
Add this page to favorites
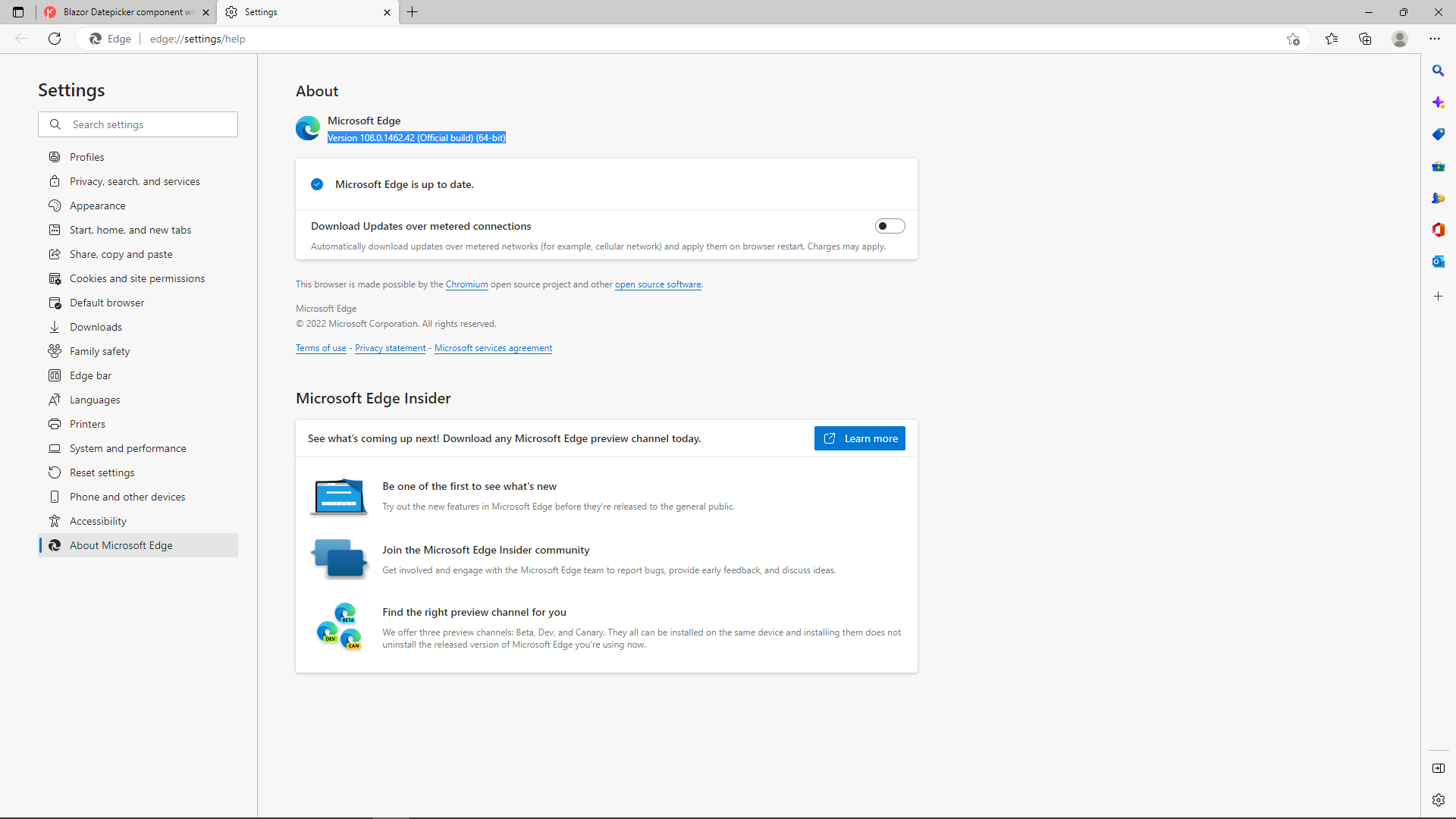[1293, 39]
